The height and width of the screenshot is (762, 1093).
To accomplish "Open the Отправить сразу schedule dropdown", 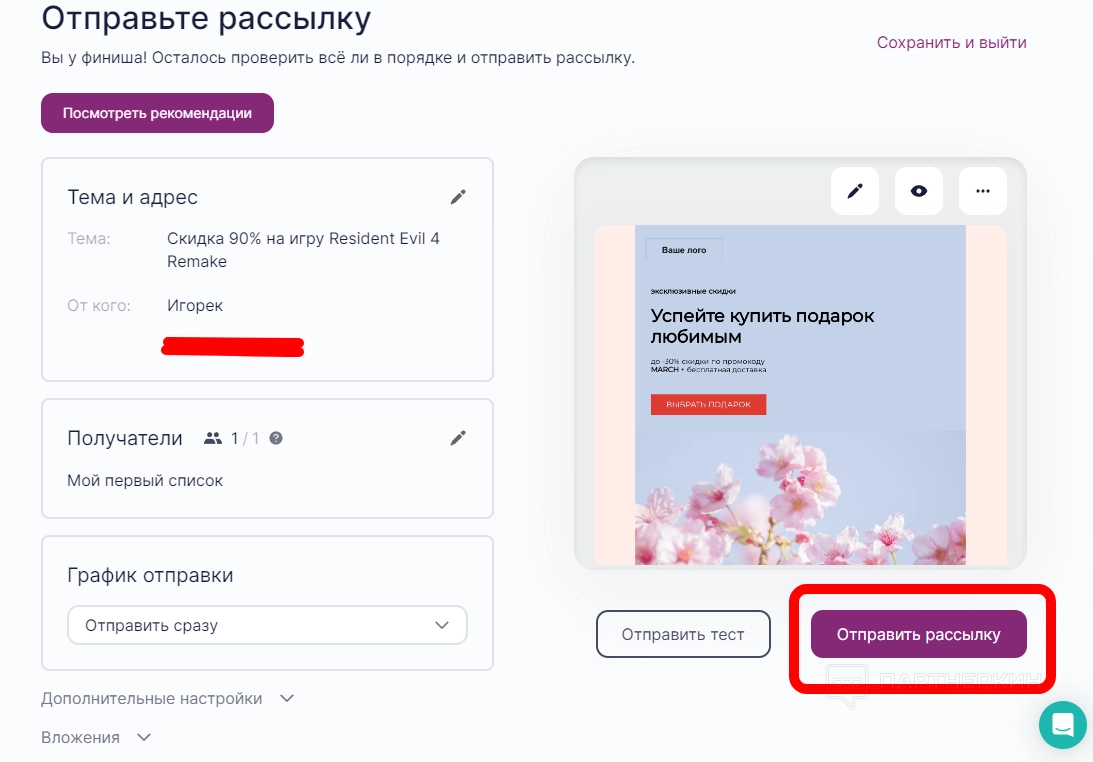I will point(267,626).
